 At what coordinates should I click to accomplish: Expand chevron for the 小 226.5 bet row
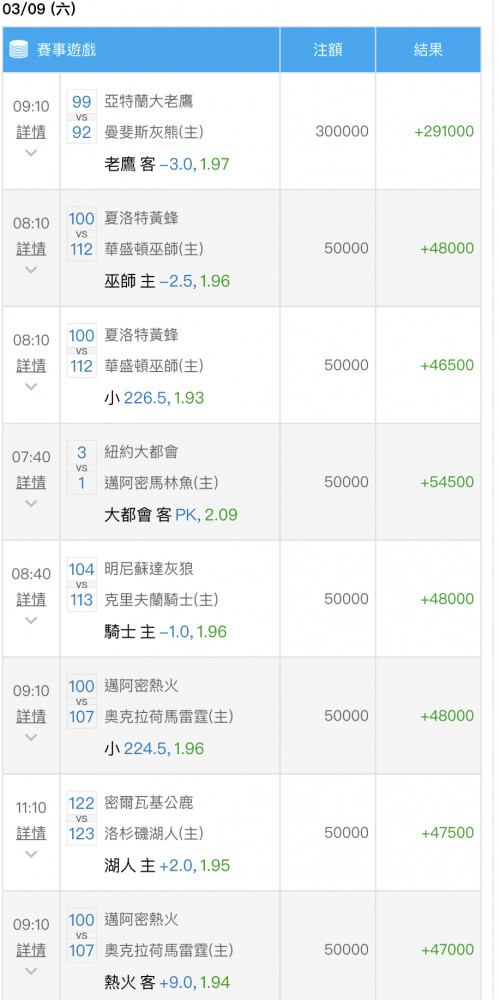(31, 386)
